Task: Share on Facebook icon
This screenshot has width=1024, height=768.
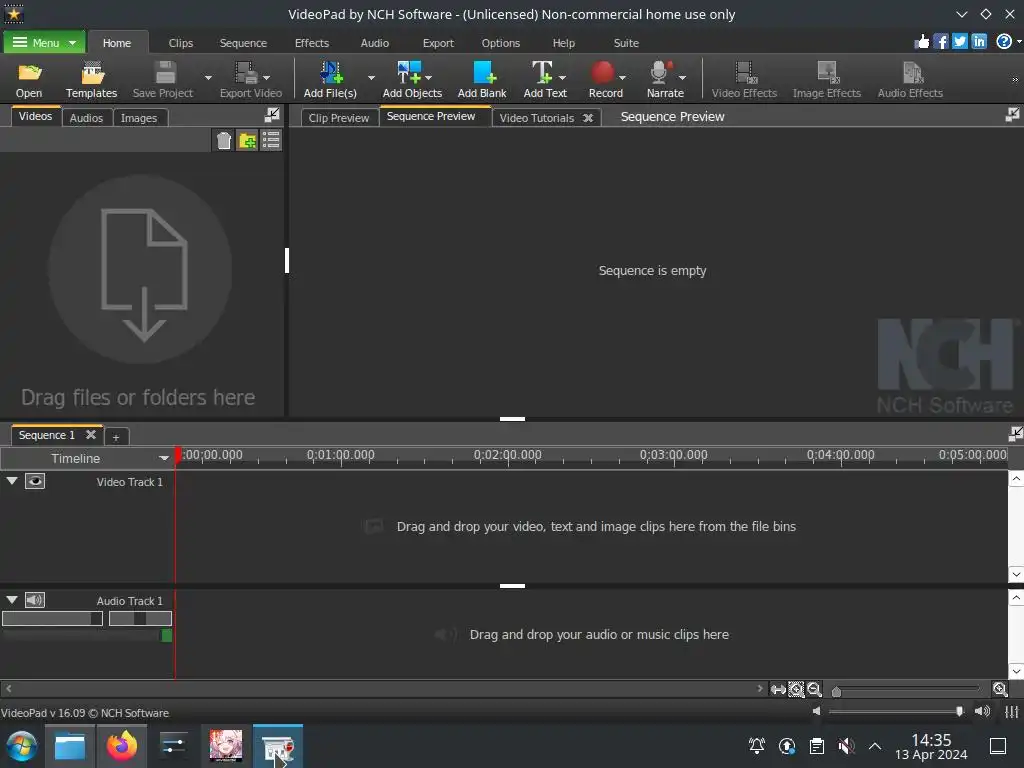Action: [x=940, y=42]
